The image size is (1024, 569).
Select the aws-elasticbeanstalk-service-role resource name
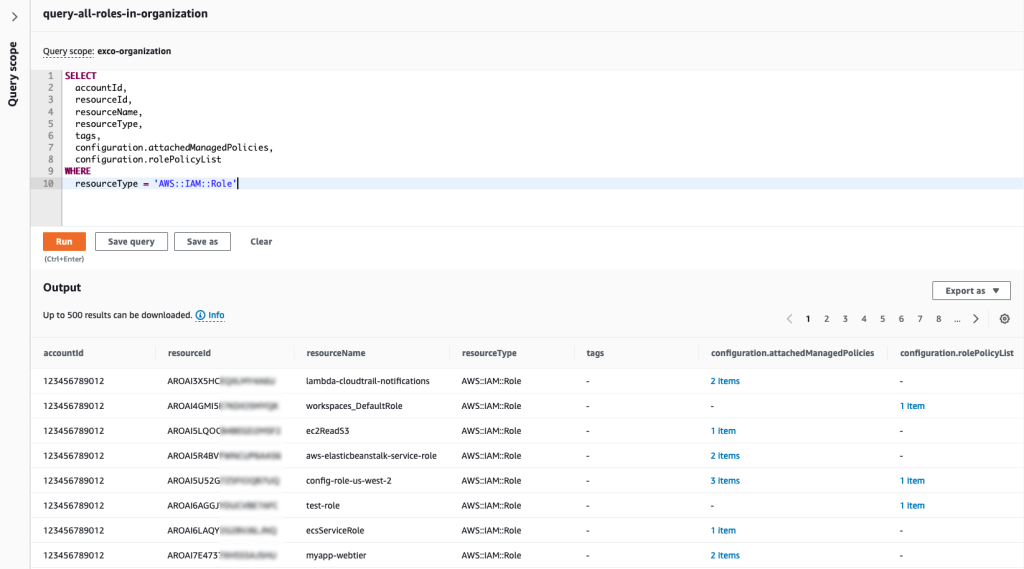[x=371, y=455]
